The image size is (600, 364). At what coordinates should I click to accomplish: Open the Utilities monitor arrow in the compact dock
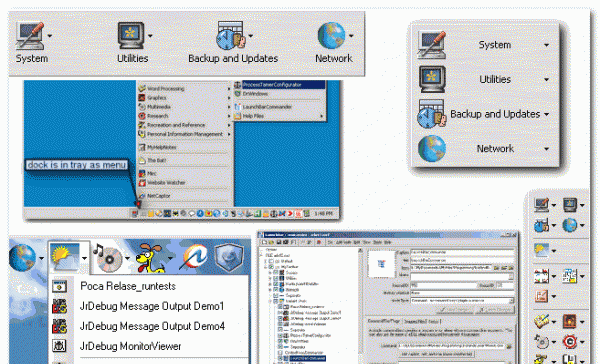pyautogui.click(x=582, y=205)
